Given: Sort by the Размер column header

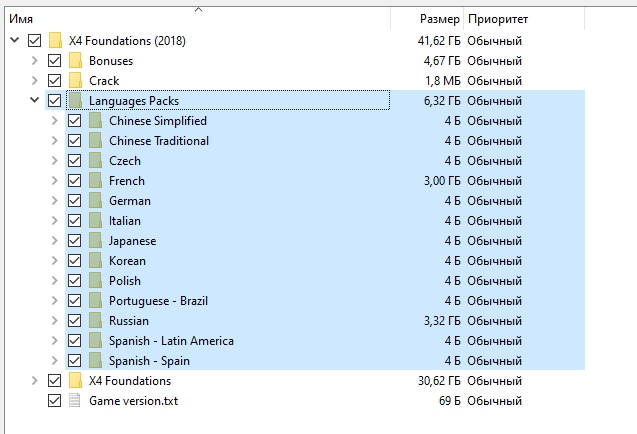Looking at the screenshot, I should [x=439, y=19].
